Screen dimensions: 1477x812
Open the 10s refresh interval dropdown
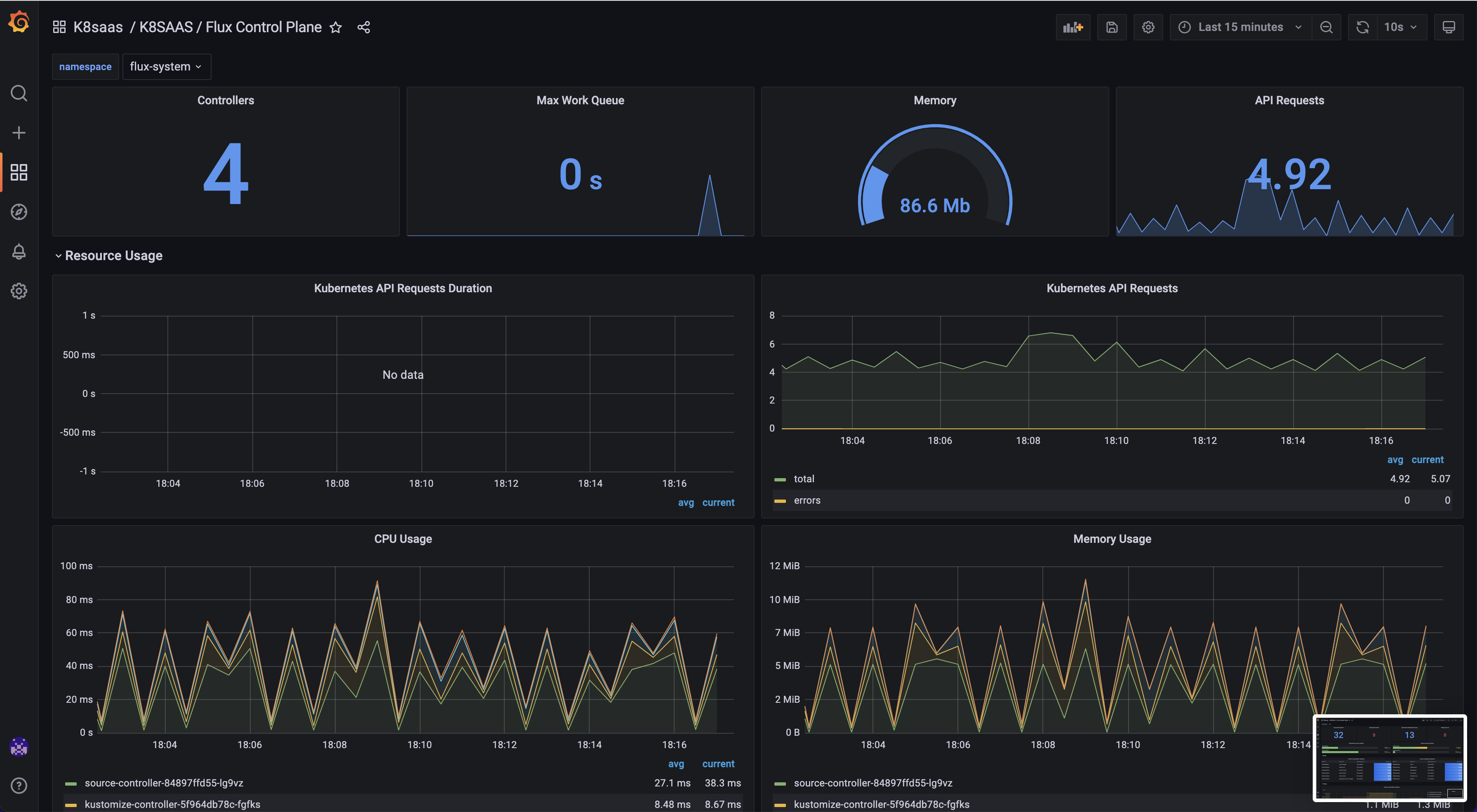[x=1401, y=27]
